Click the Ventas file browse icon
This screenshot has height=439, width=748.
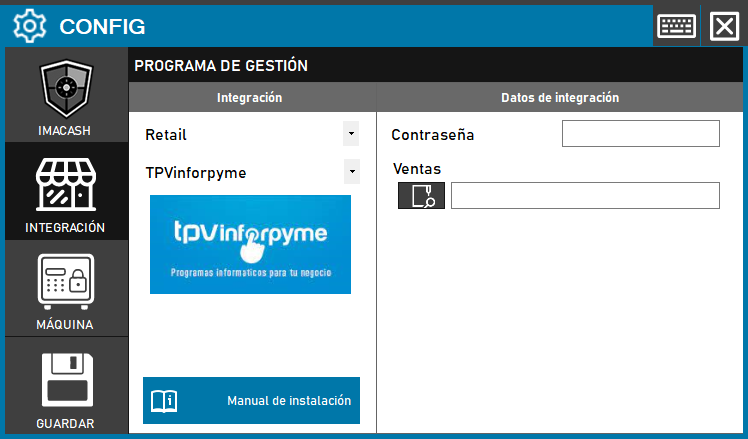click(421, 196)
